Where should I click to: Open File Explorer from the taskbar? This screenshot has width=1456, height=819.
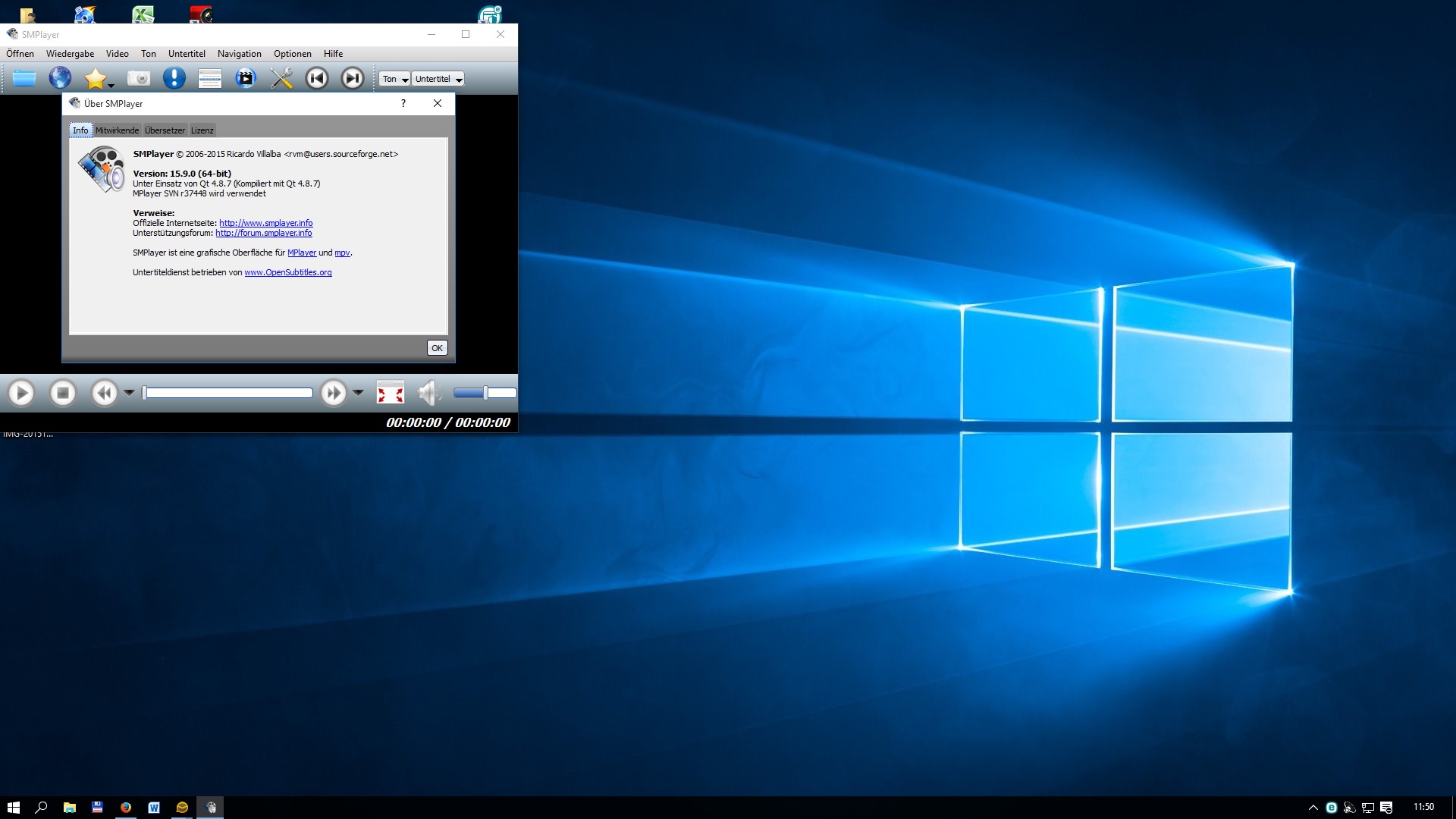69,808
